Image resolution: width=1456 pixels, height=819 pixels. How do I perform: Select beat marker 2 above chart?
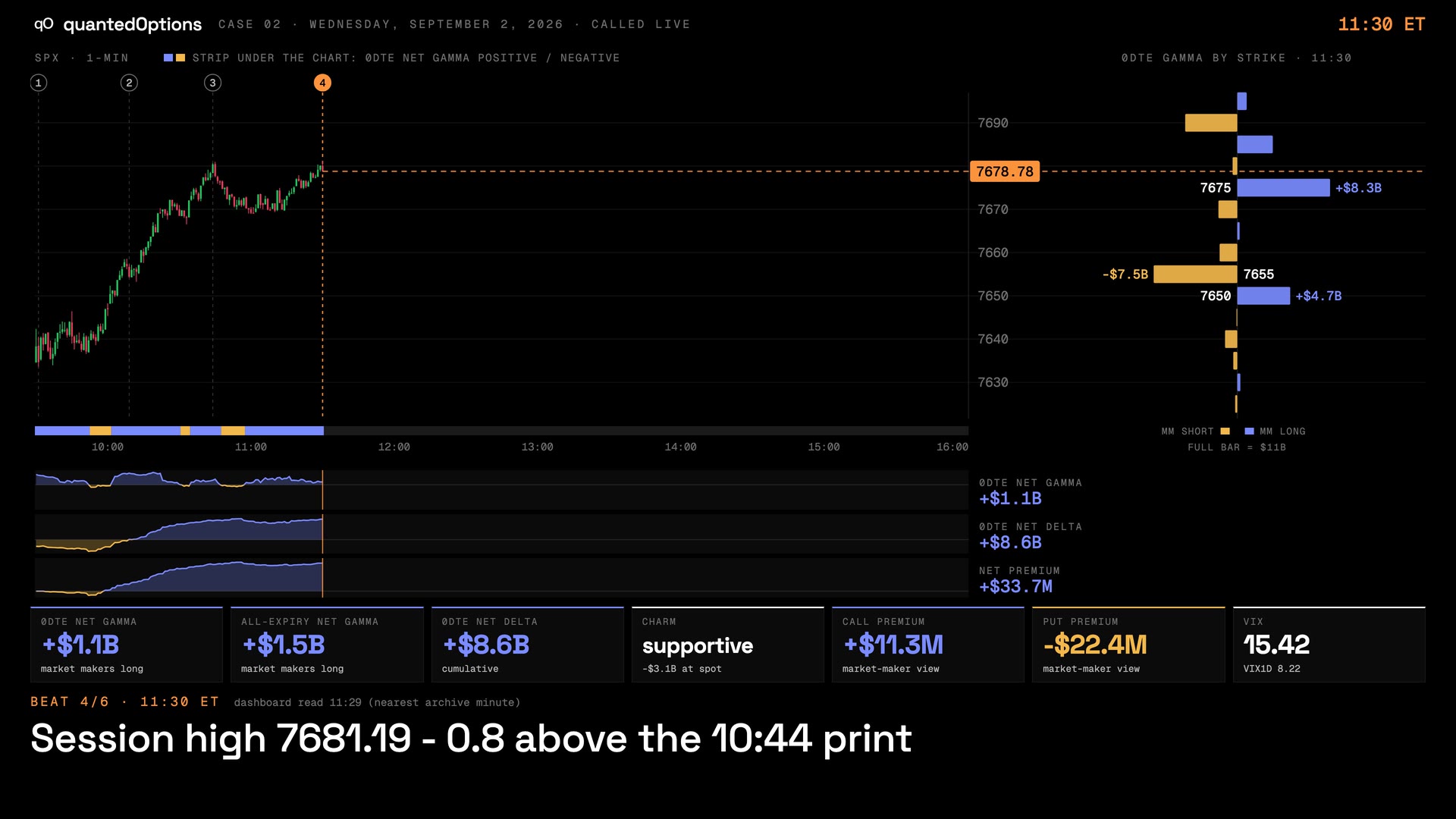coord(129,83)
